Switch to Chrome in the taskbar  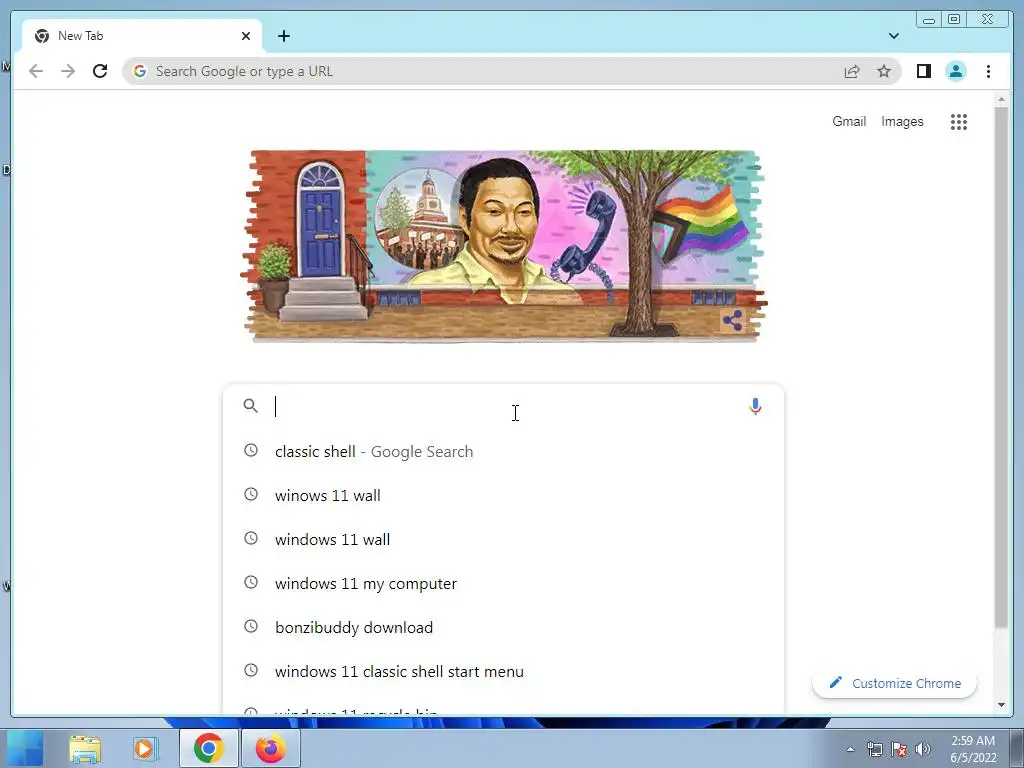[x=208, y=748]
